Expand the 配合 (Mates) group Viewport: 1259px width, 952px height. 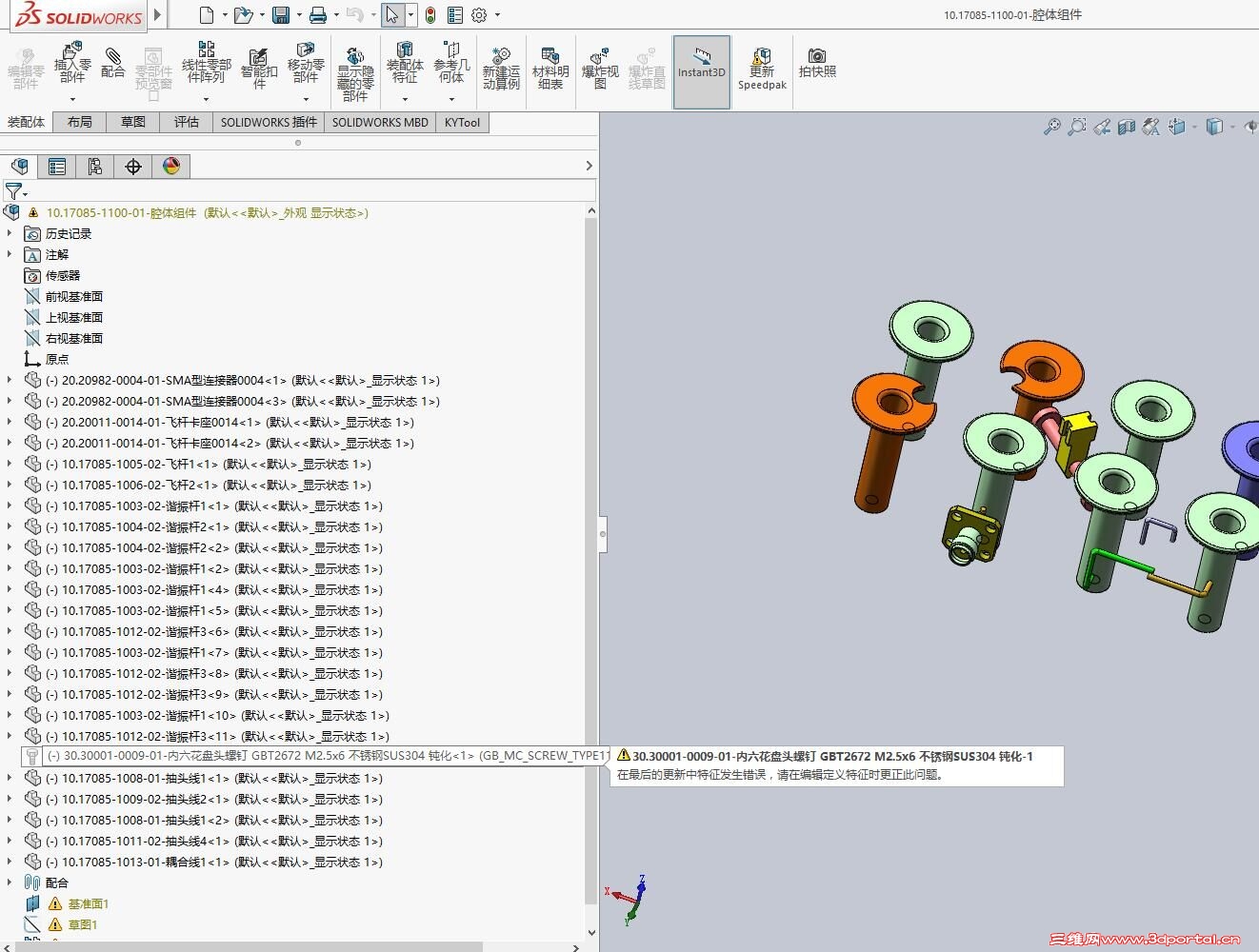10,883
